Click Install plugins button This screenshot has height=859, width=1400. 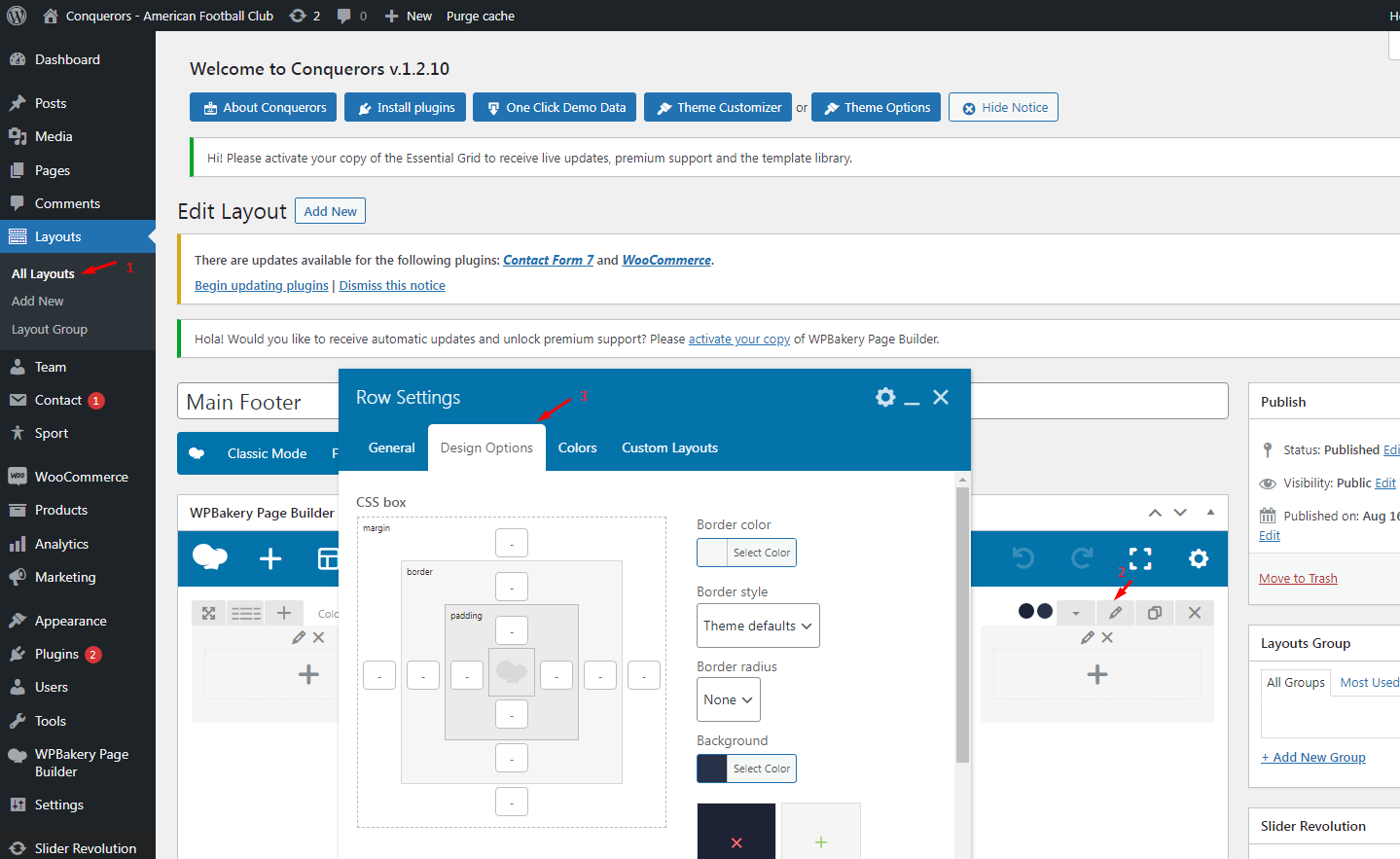coord(405,107)
